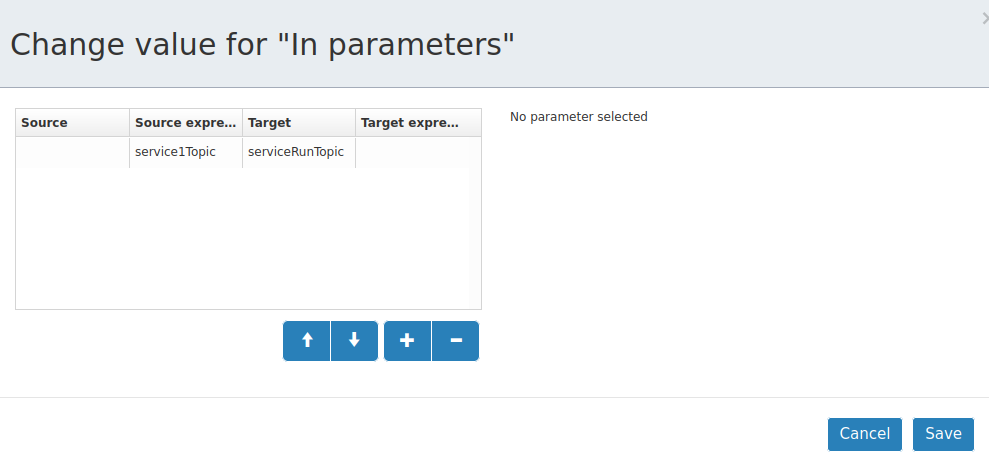
Task: Cancel the In parameters dialog
Action: tap(865, 434)
